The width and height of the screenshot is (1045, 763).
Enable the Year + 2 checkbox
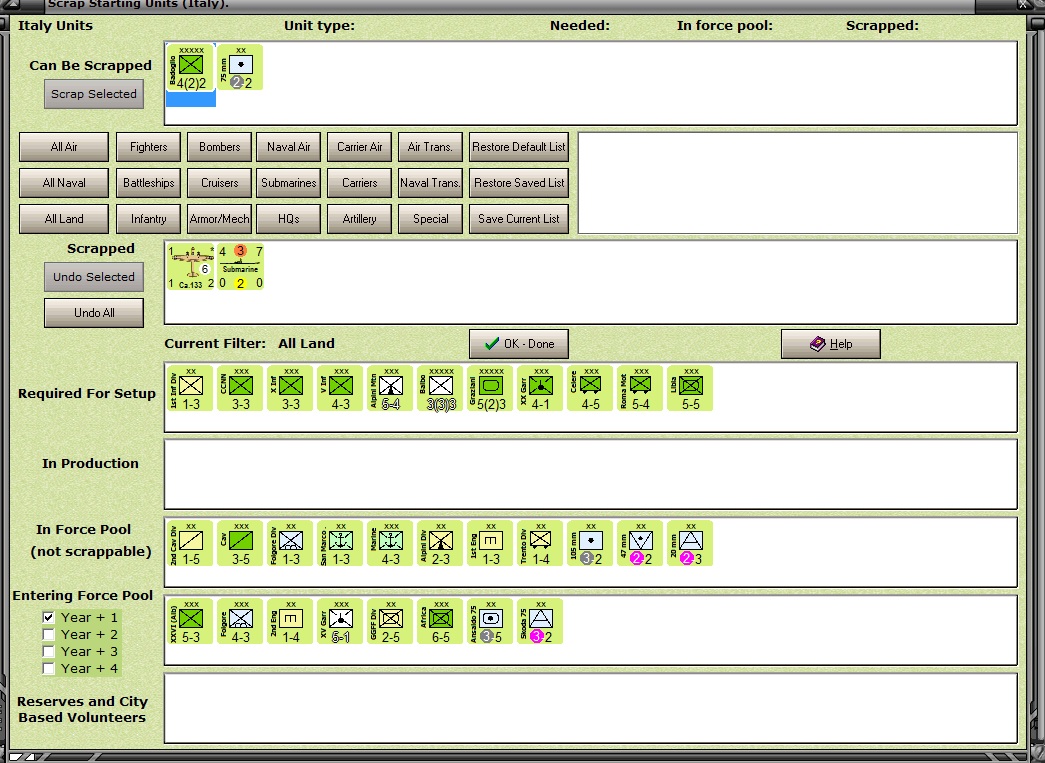pos(49,634)
